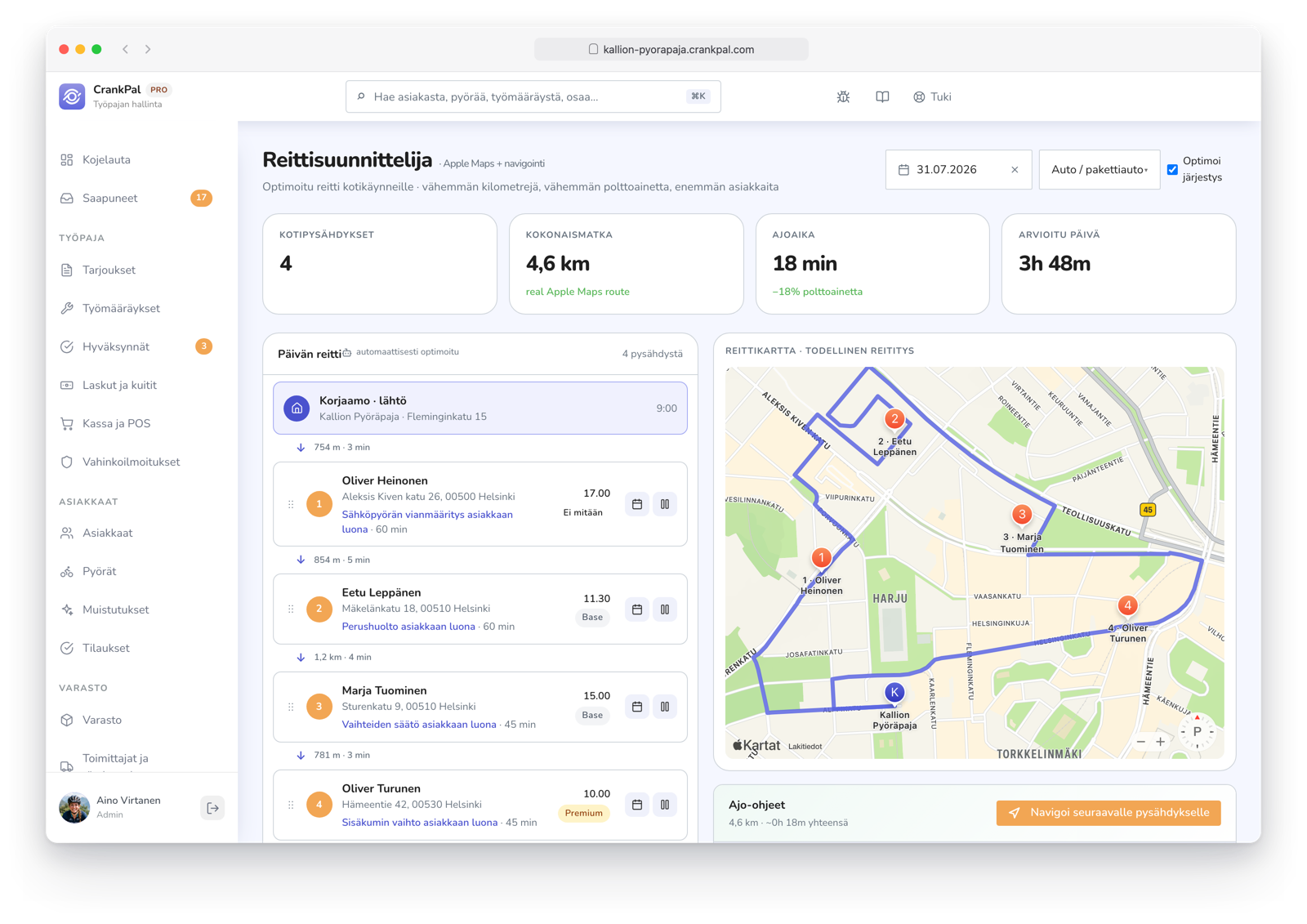Click the Tilaukset check-circle icon
This screenshot has height=924, width=1307.
[67, 649]
